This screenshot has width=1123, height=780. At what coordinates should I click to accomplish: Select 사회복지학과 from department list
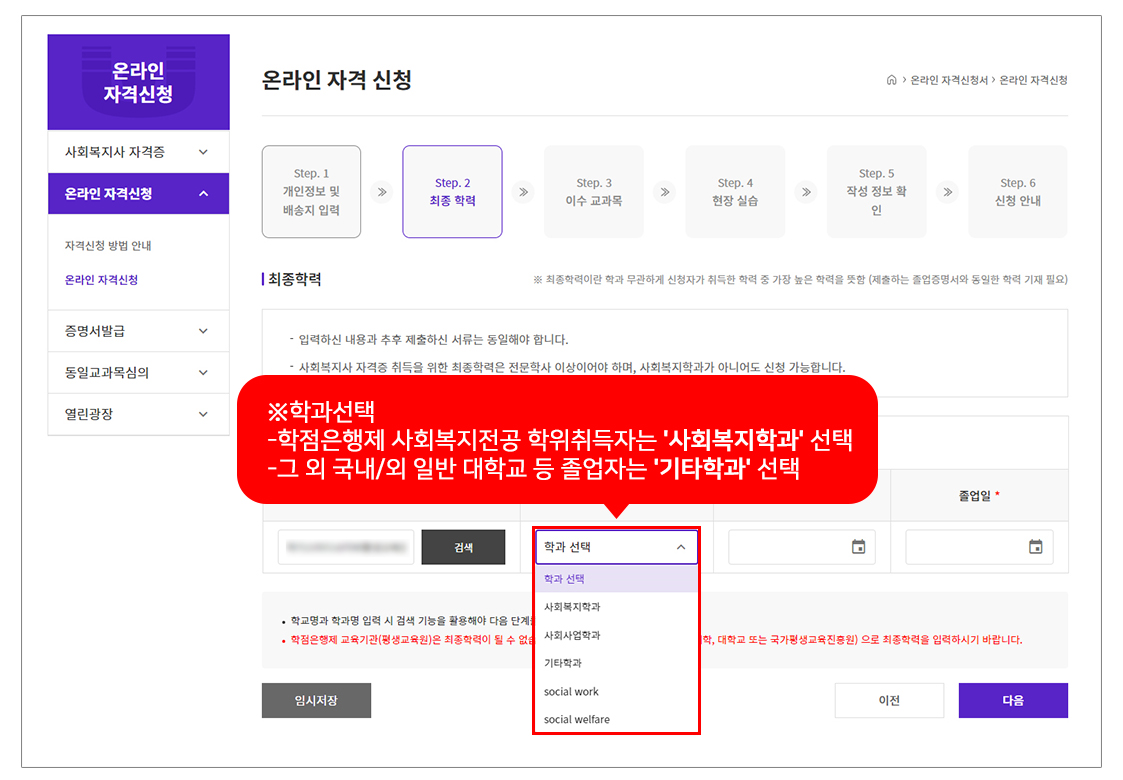(572, 607)
